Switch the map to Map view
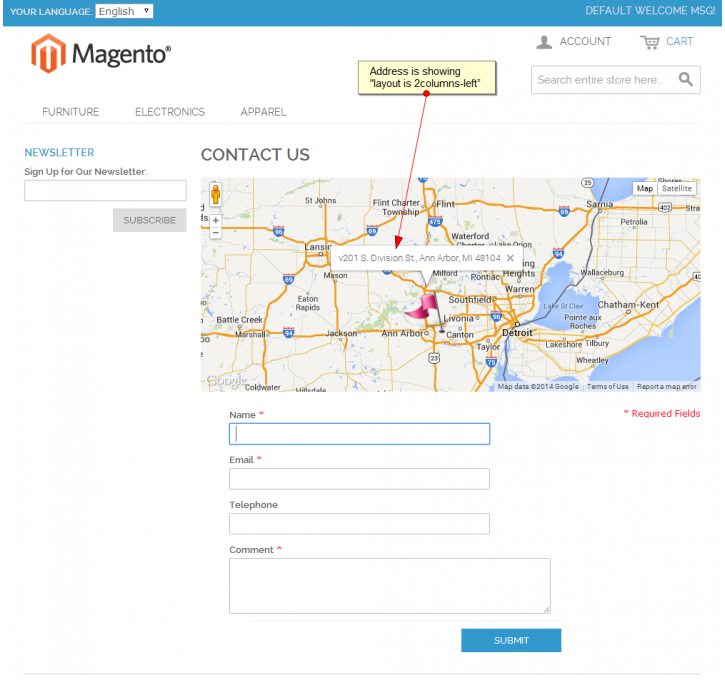Image resolution: width=725 pixels, height=680 pixels. tap(645, 188)
